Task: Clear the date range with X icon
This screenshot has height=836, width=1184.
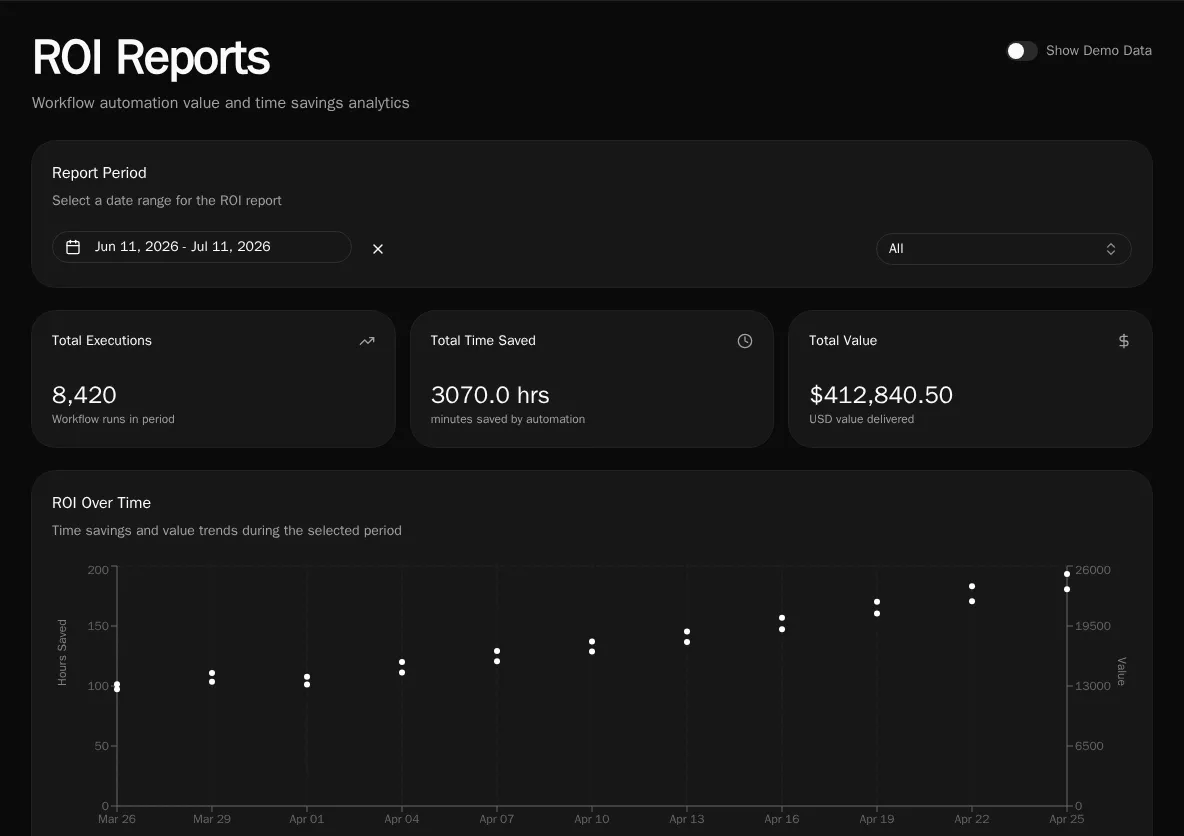Action: pos(378,248)
